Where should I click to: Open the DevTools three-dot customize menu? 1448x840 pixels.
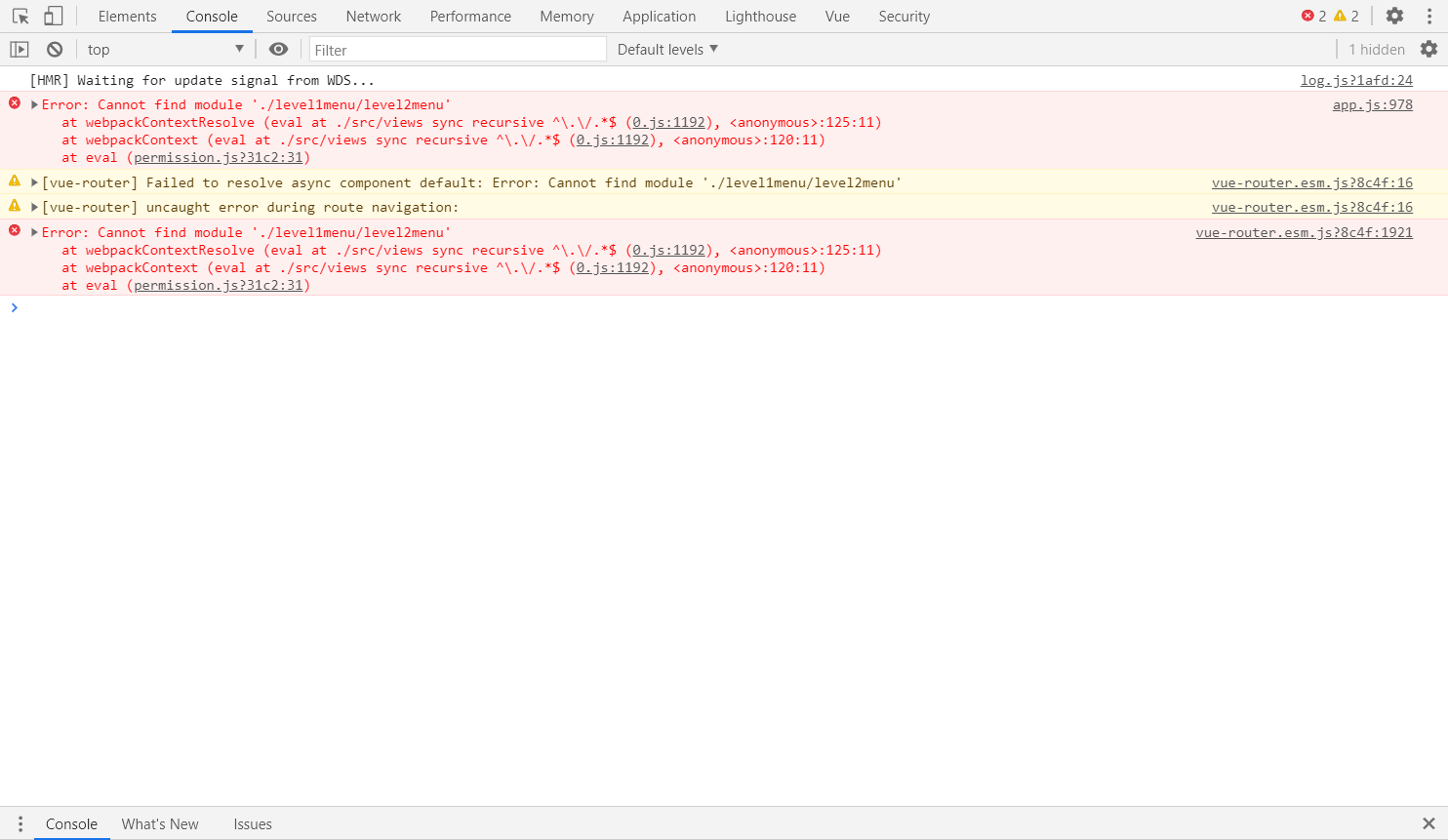(1429, 17)
